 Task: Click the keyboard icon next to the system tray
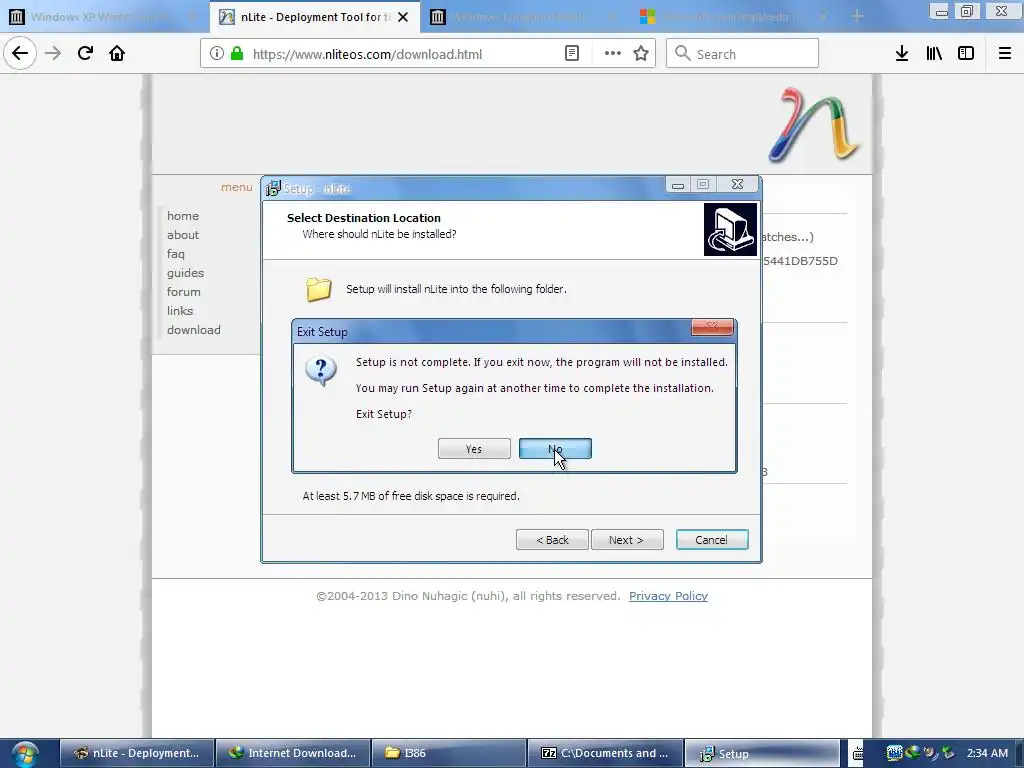coord(857,754)
